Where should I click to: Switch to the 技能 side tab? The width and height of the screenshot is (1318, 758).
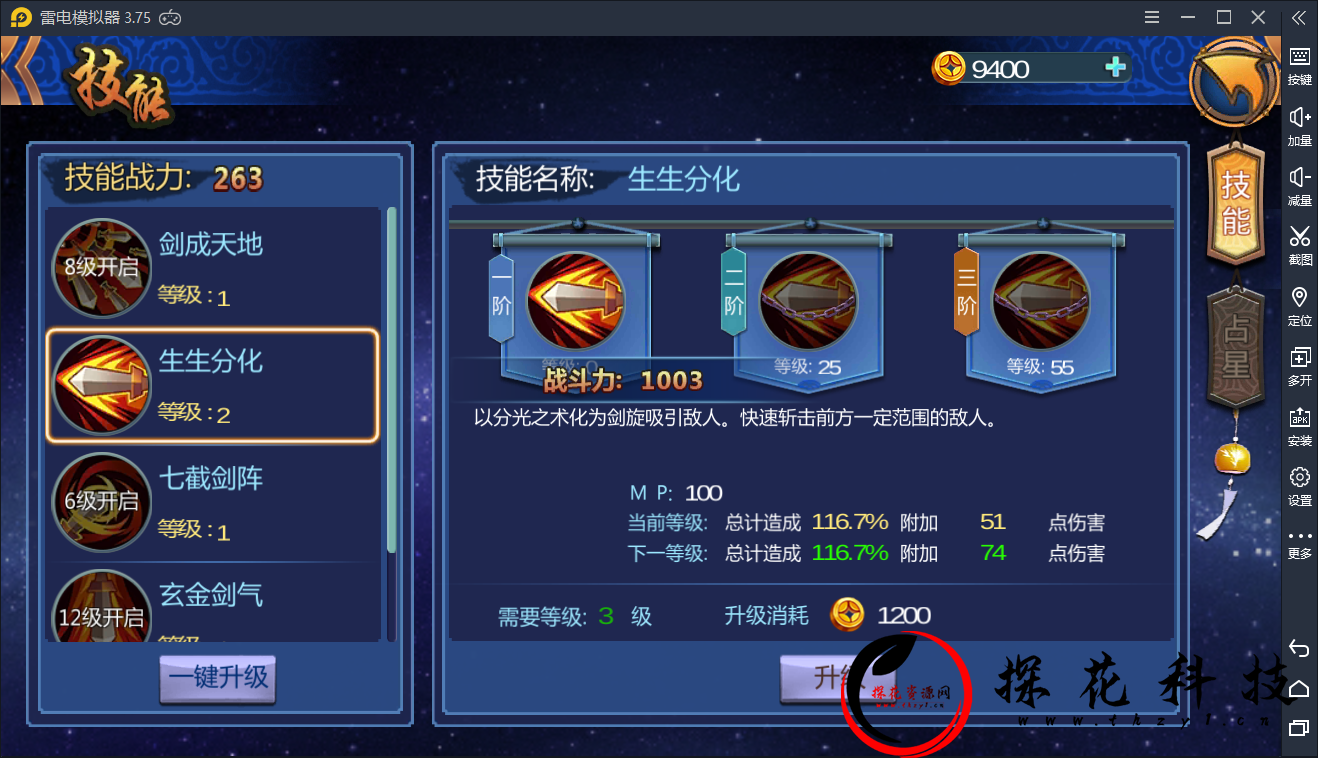pyautogui.click(x=1237, y=203)
